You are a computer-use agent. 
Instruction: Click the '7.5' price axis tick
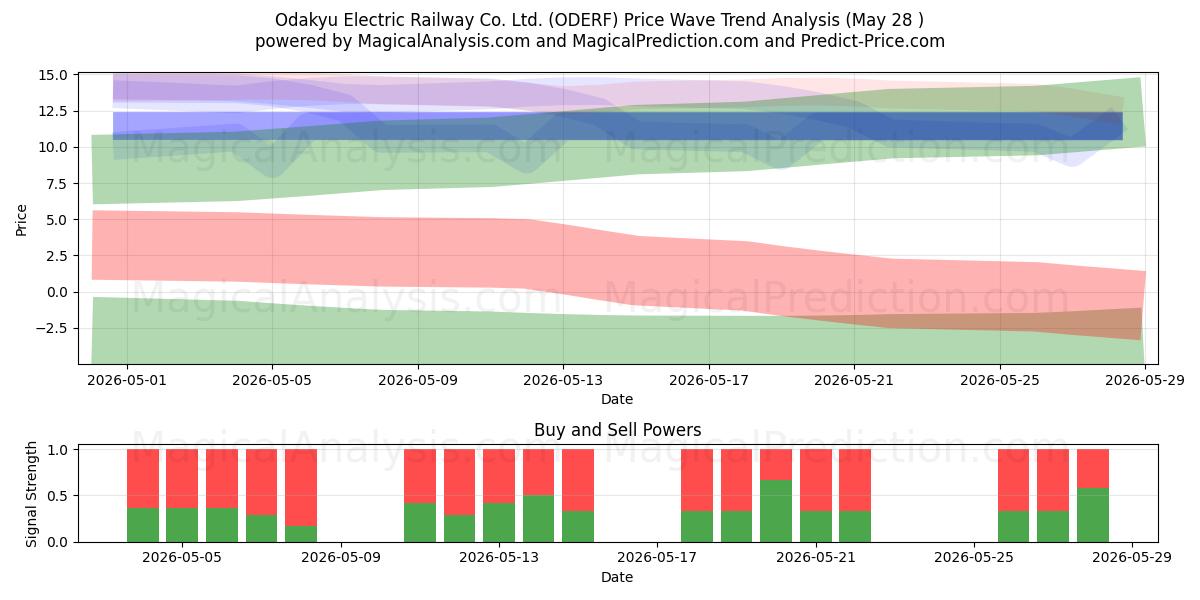(58, 184)
